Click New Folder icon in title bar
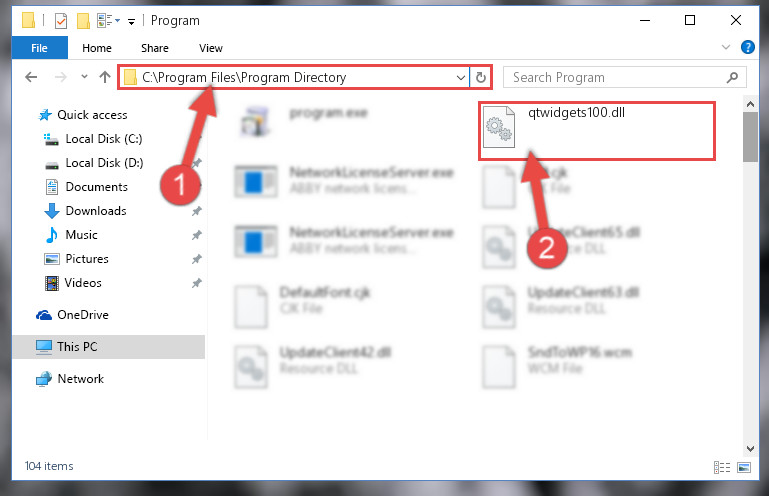 pyautogui.click(x=83, y=21)
